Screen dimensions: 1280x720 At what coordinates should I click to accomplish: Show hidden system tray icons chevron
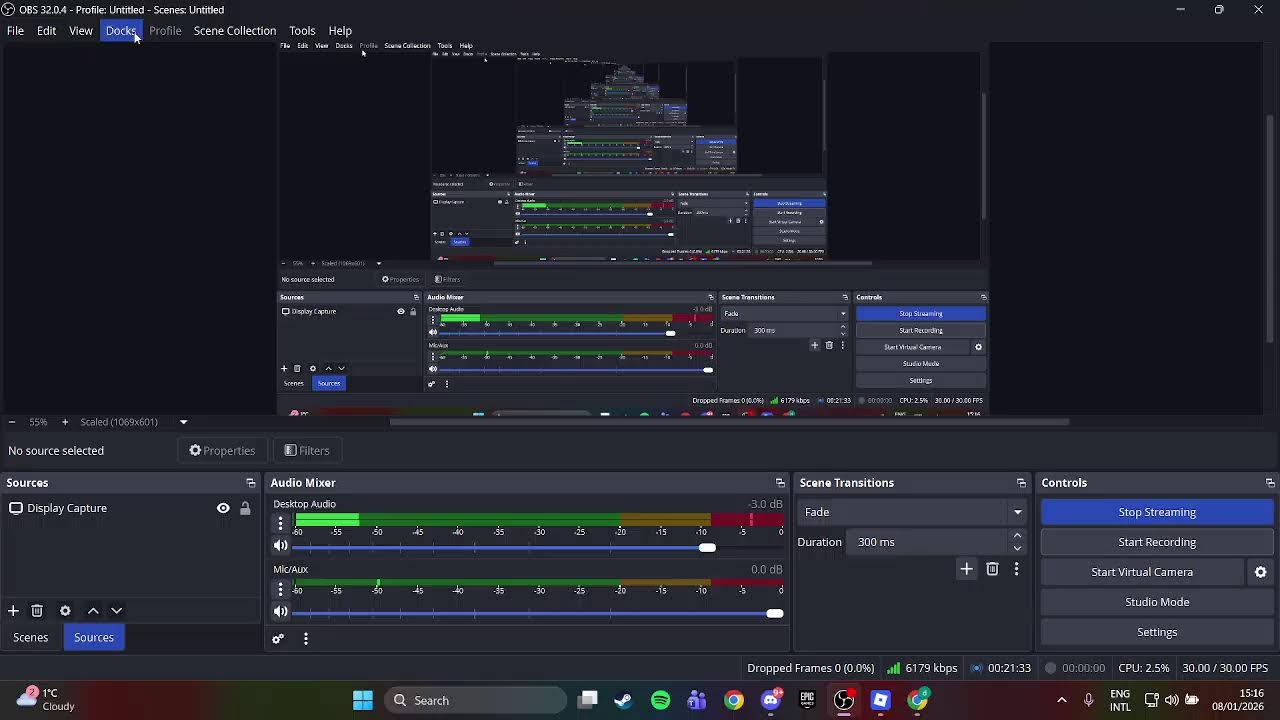pyautogui.click(x=1061, y=700)
